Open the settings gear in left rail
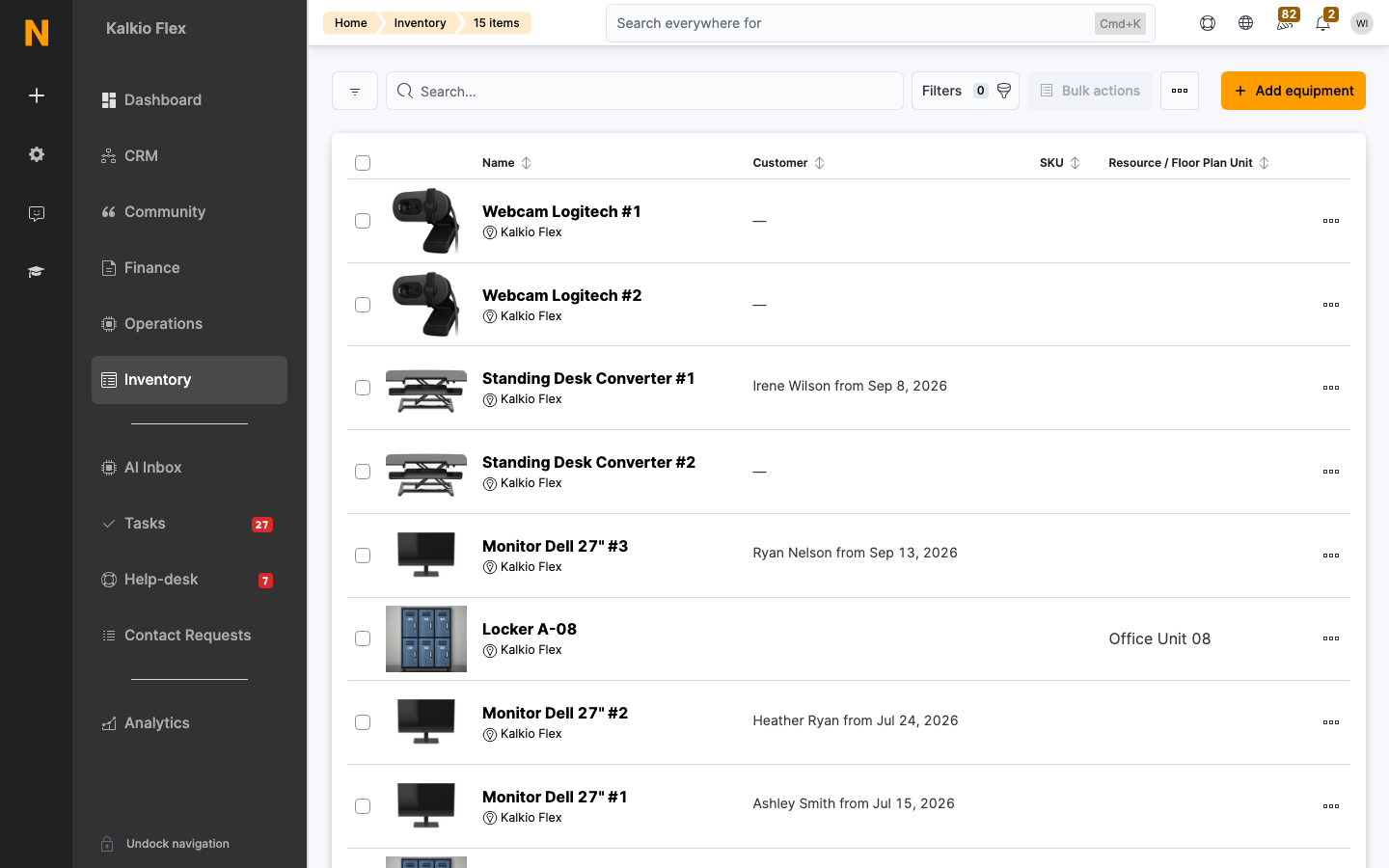 tap(37, 154)
